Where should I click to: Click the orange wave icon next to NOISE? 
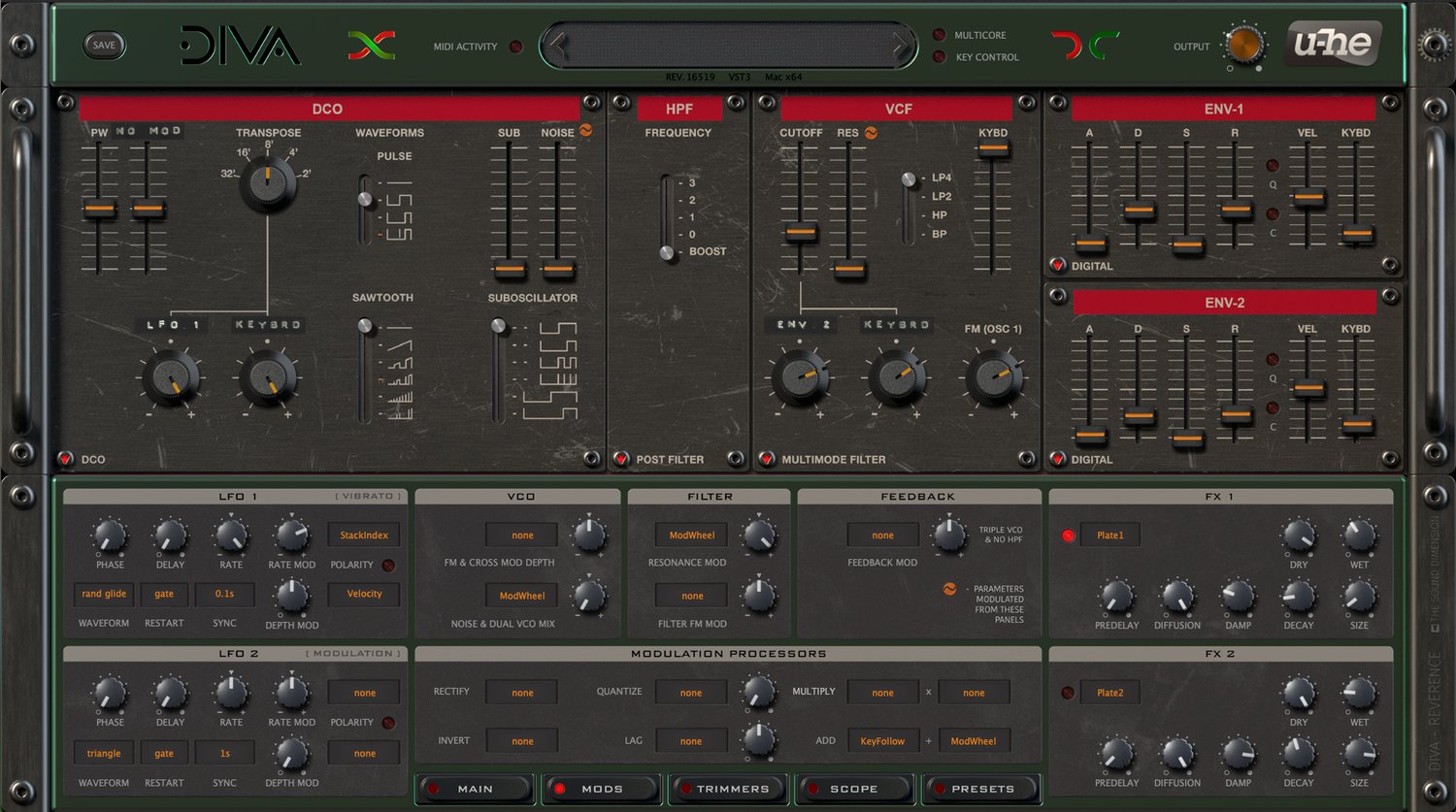point(586,130)
